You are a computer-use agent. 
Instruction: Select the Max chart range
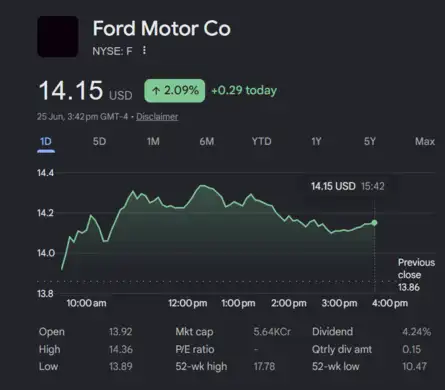tap(425, 142)
